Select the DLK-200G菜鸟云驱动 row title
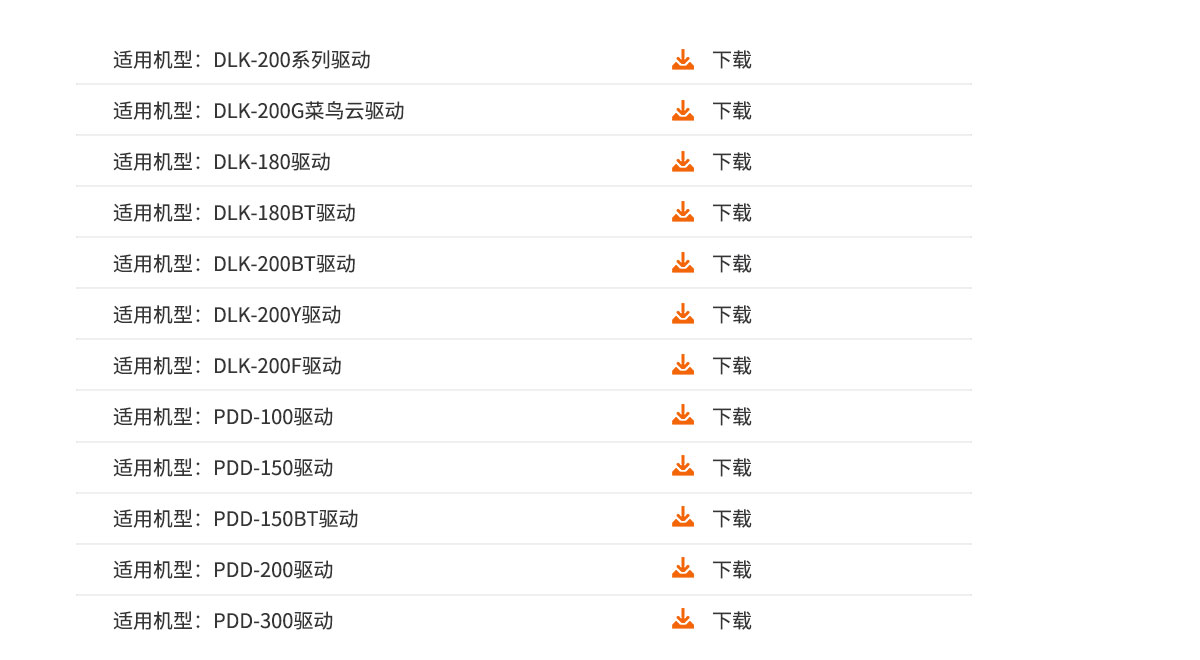Image resolution: width=1200 pixels, height=660 pixels. (x=258, y=111)
